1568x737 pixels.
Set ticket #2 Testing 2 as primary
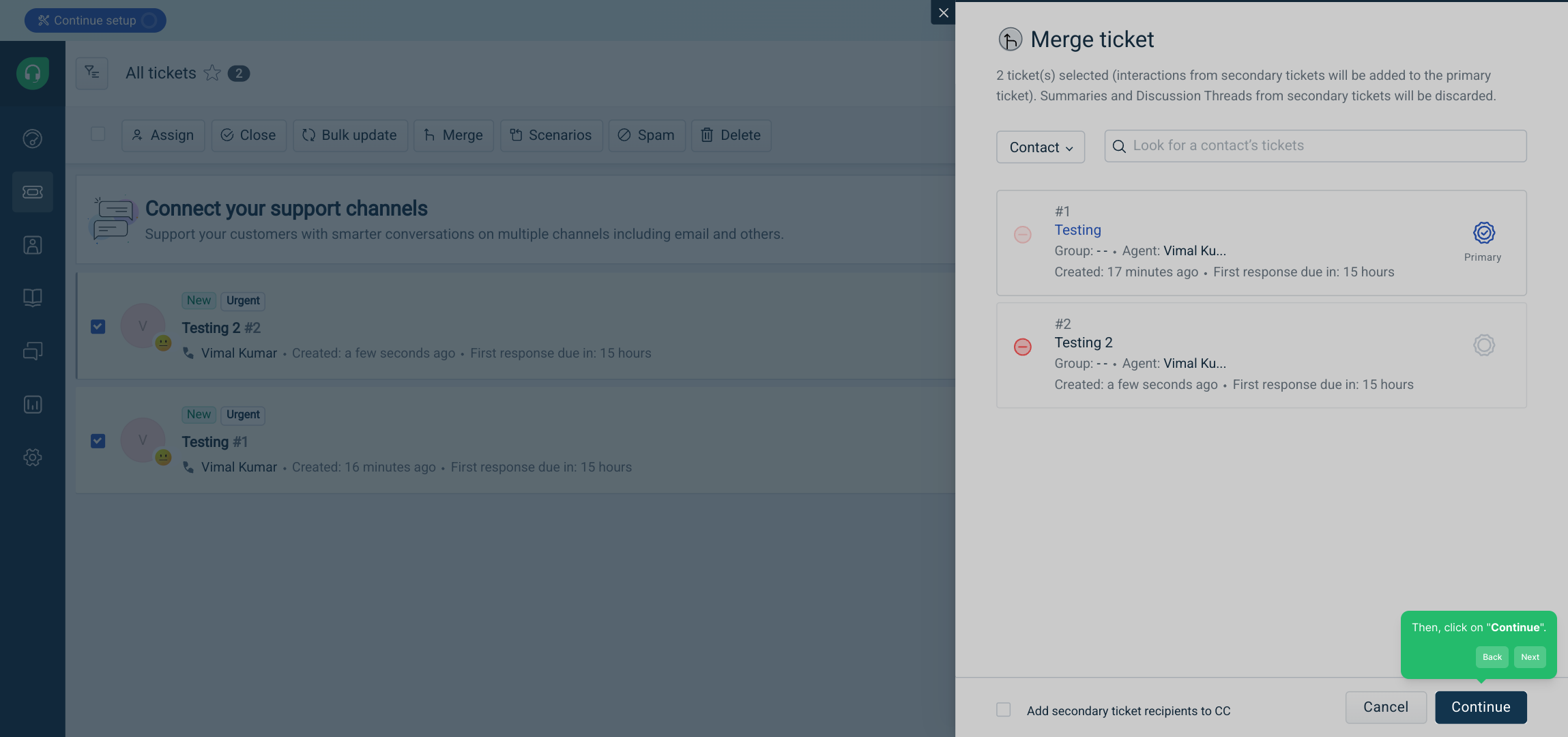coord(1483,345)
